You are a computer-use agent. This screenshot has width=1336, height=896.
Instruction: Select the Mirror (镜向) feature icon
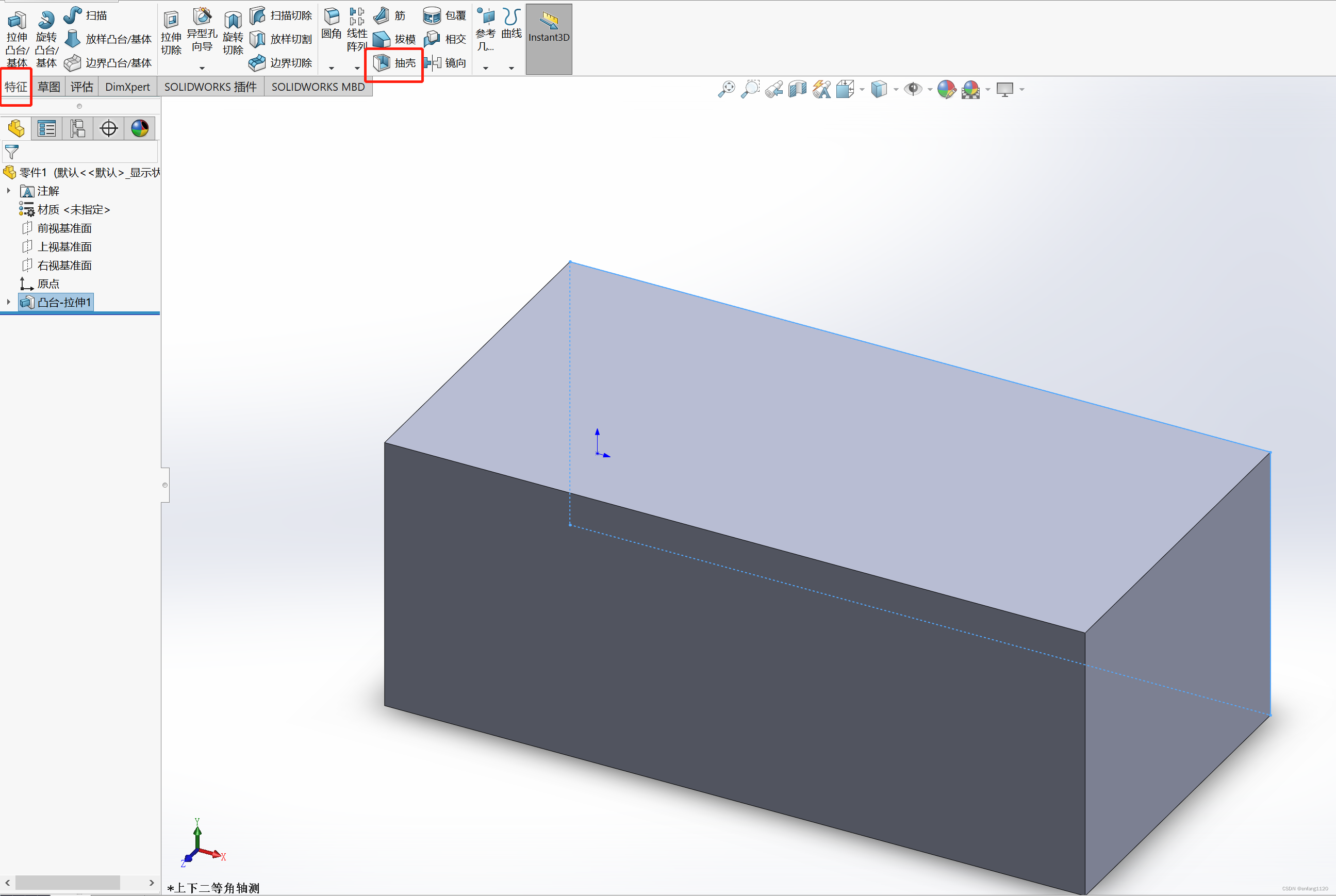[433, 62]
